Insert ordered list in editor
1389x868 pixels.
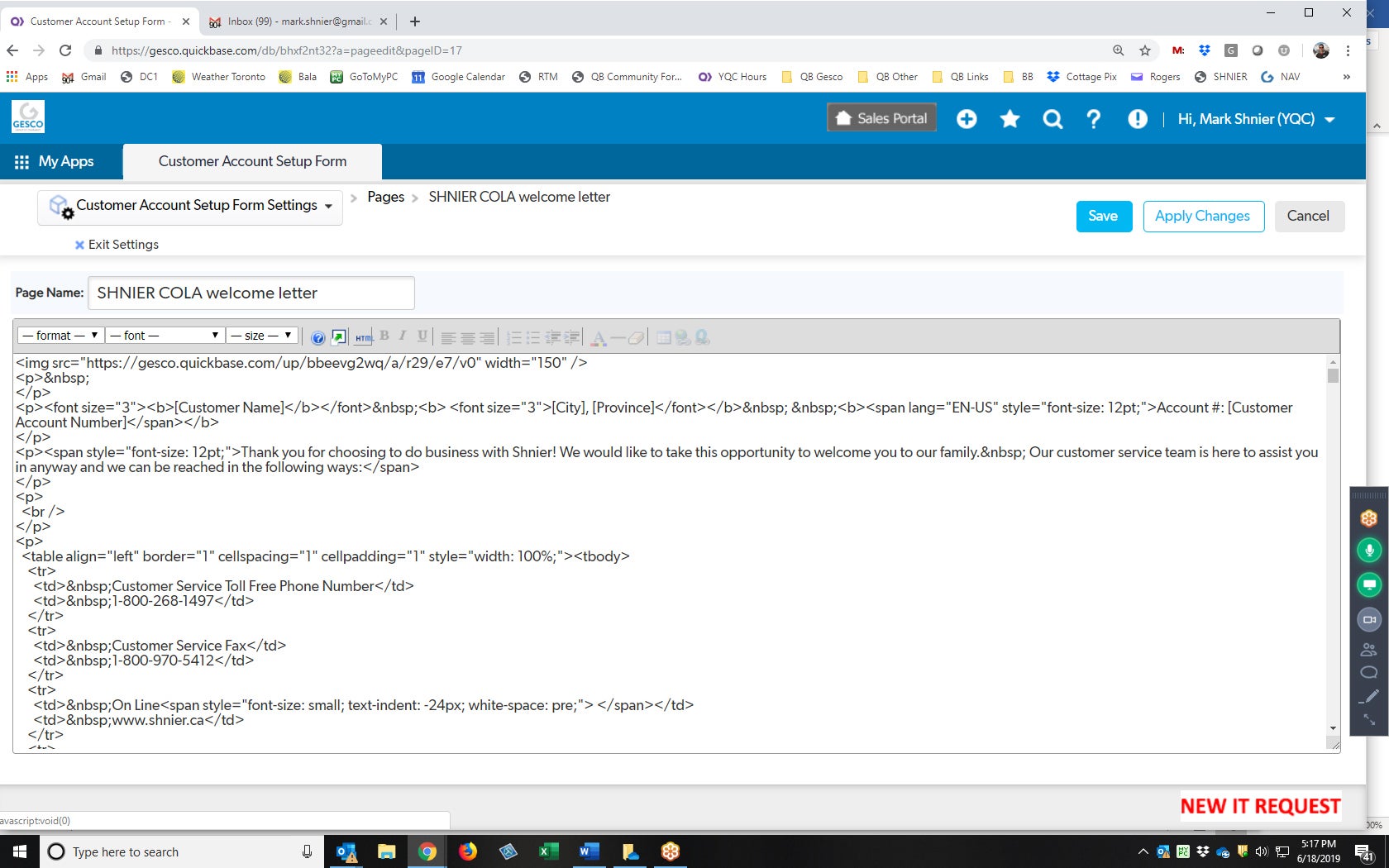[513, 337]
